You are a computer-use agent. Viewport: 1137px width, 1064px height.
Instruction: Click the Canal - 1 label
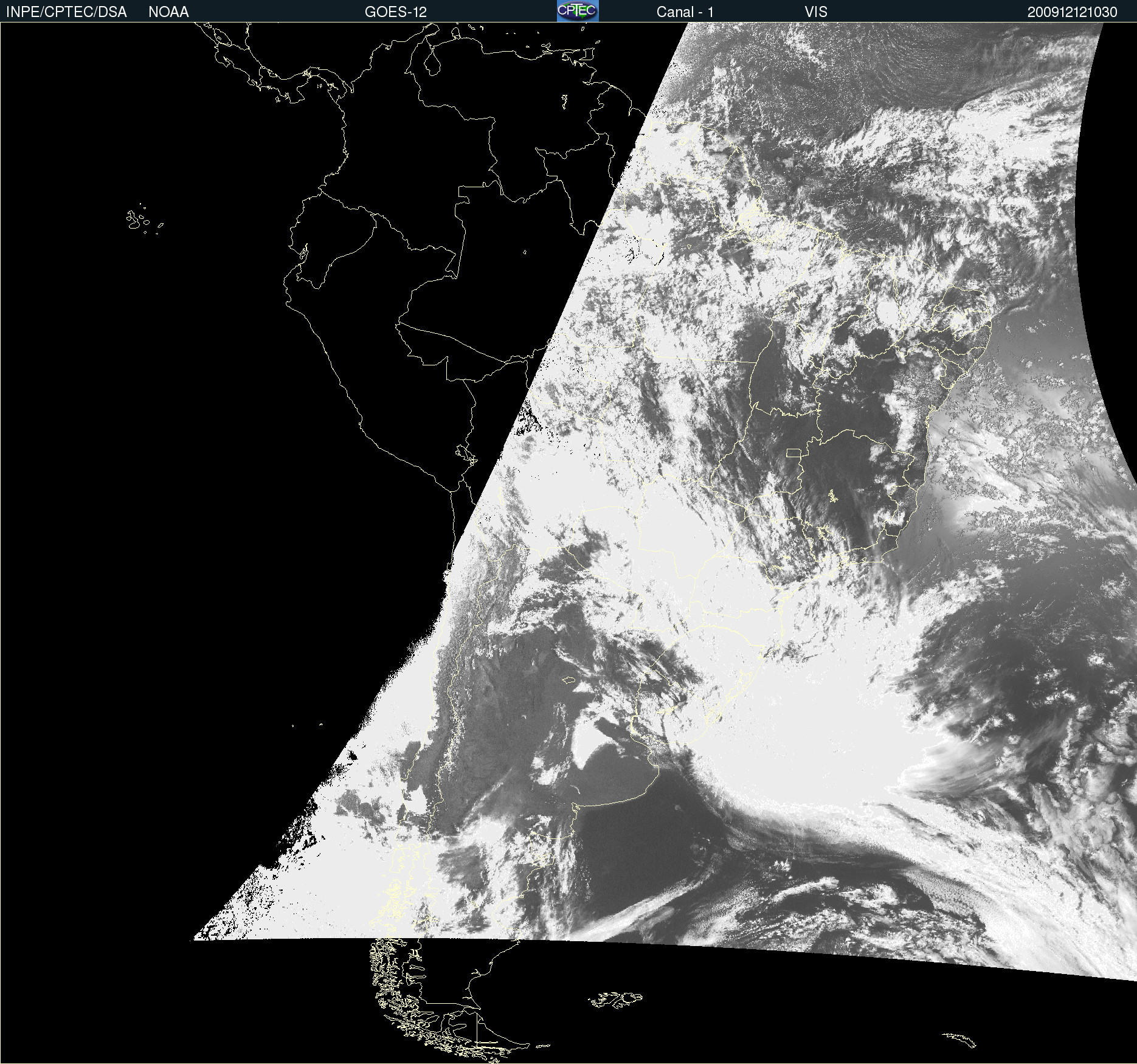point(685,12)
